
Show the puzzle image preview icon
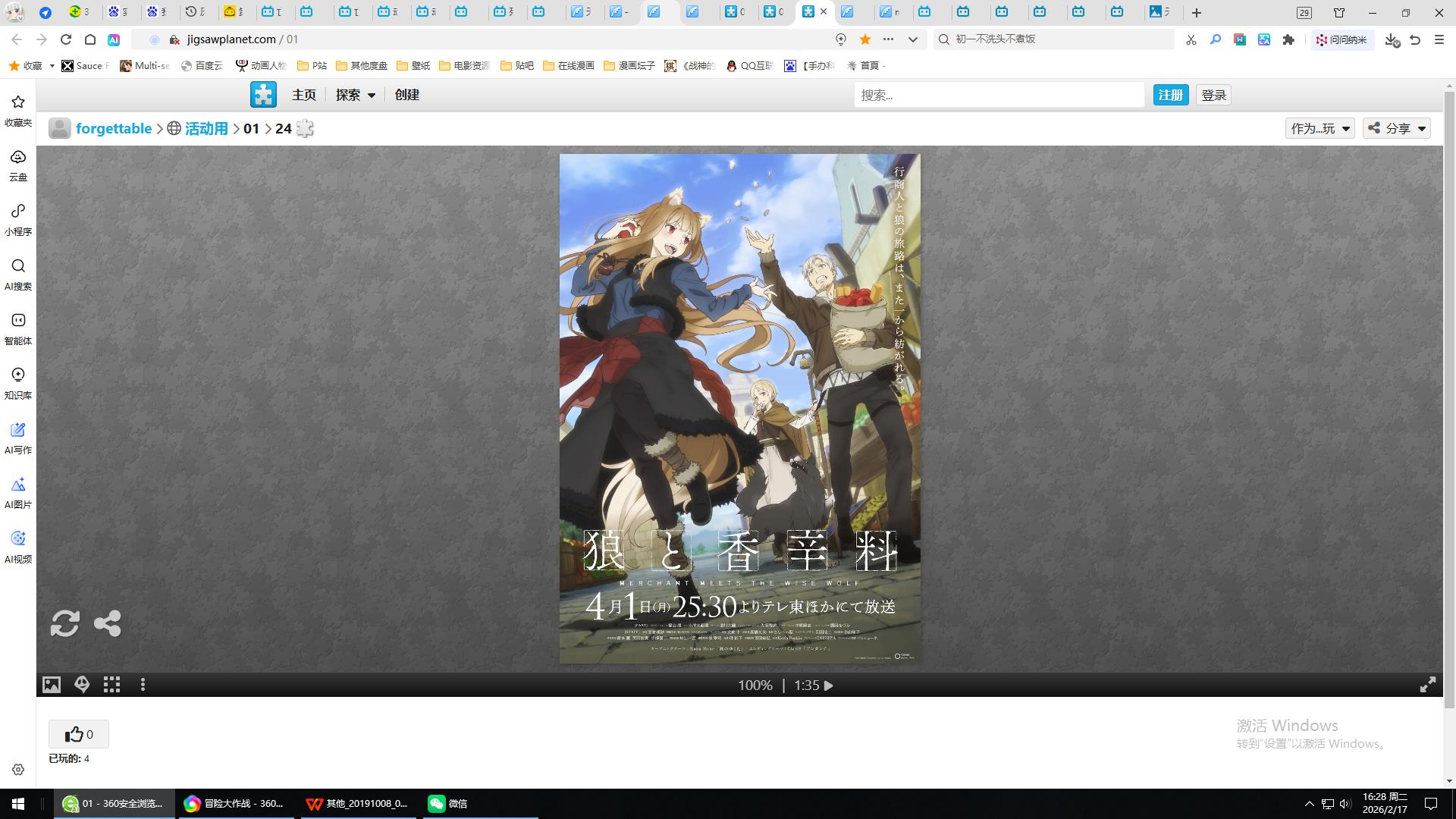pos(51,685)
